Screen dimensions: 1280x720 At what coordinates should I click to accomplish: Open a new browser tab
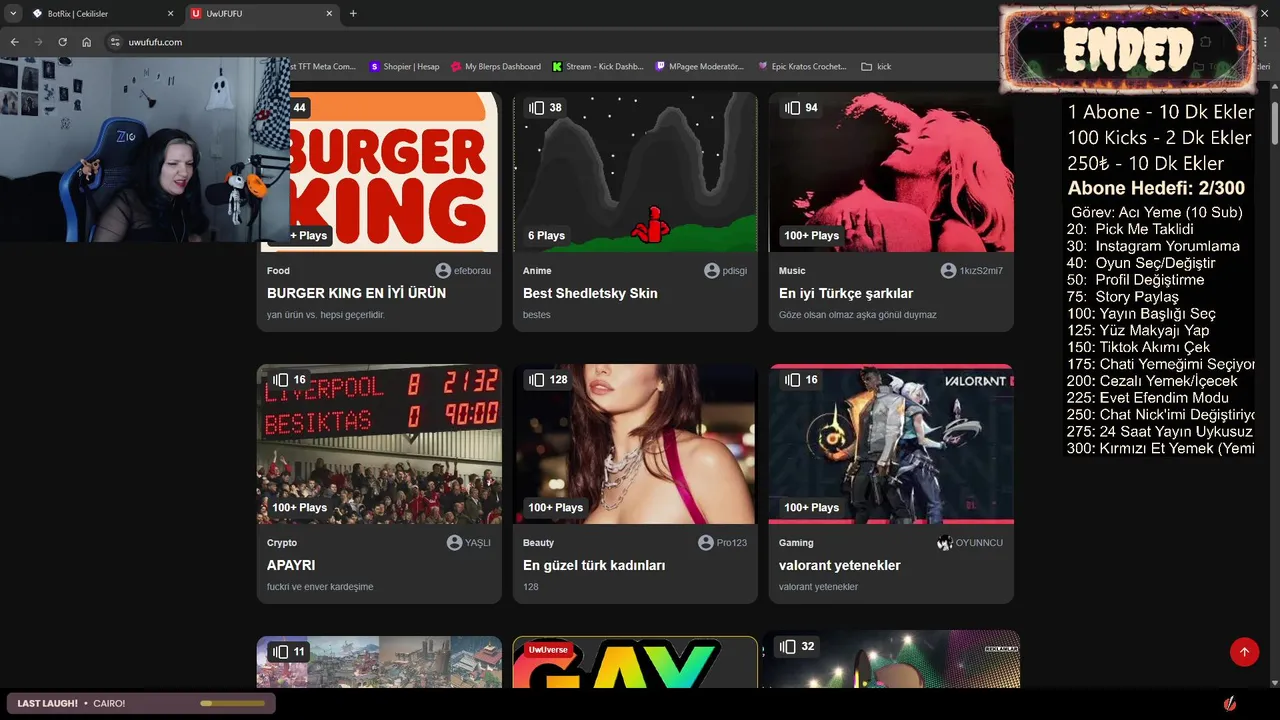pyautogui.click(x=353, y=13)
